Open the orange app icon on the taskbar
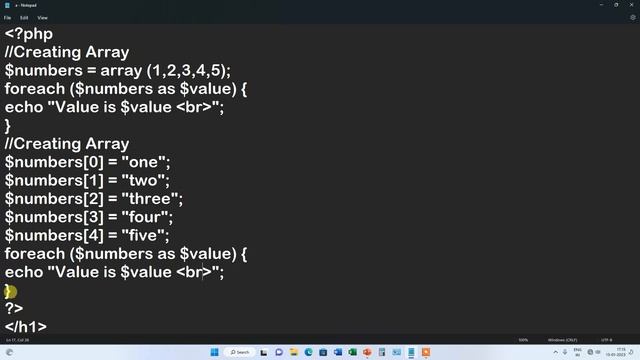 click(x=426, y=352)
